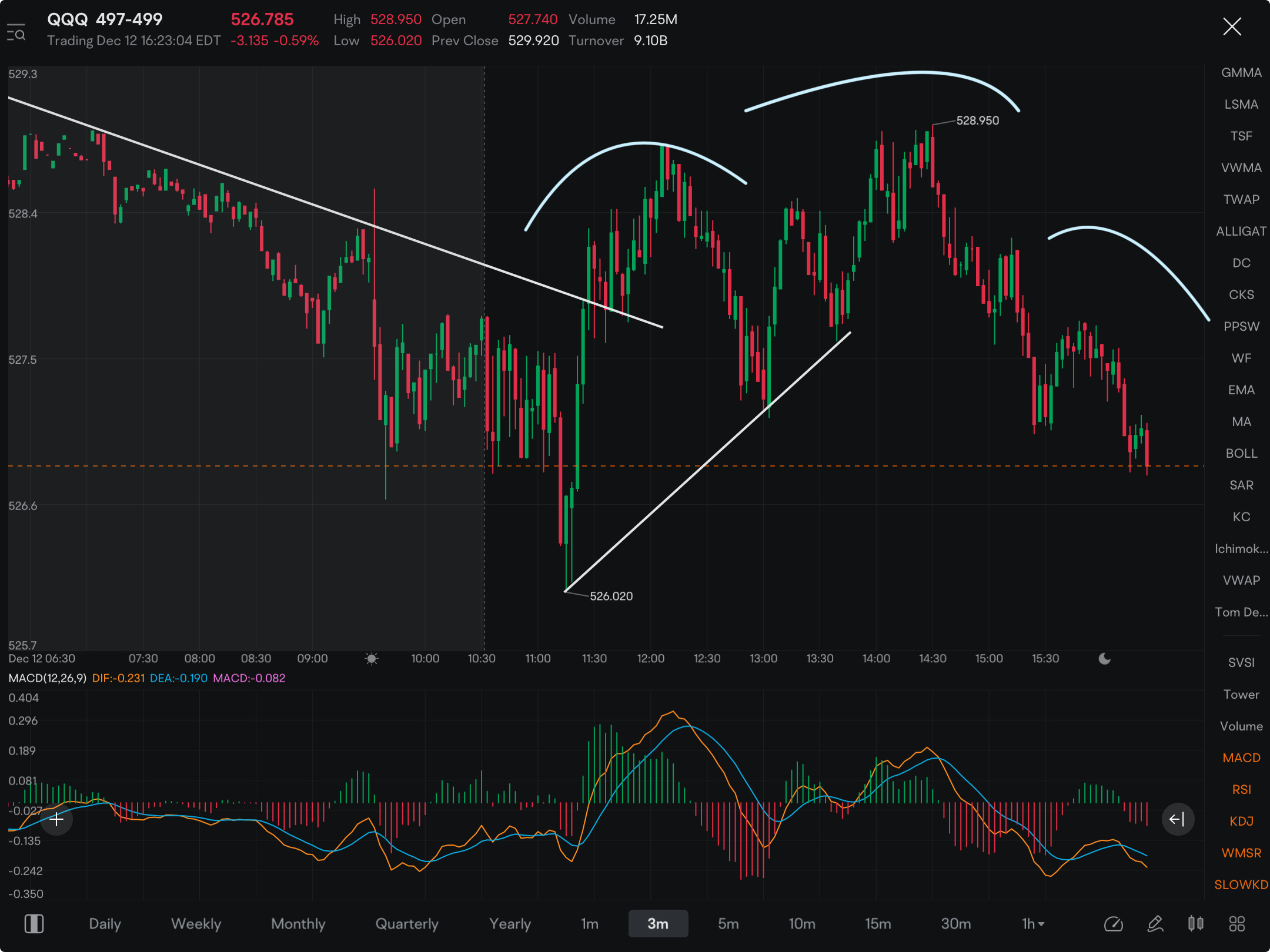Switch to Weekly timeframe
This screenshot has width=1270, height=952.
point(196,924)
